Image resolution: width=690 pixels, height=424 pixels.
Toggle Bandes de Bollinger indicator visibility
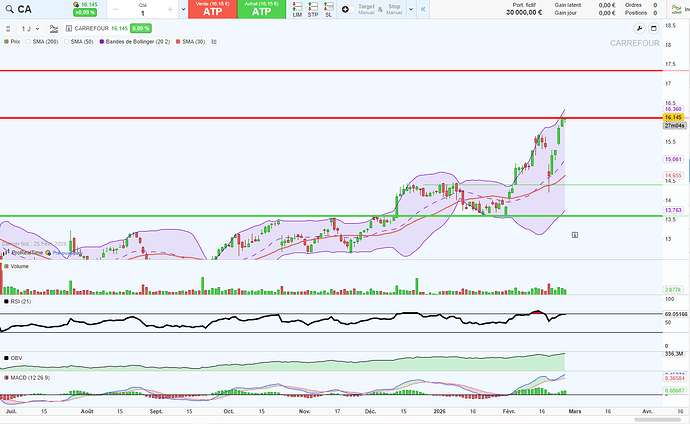click(x=101, y=43)
